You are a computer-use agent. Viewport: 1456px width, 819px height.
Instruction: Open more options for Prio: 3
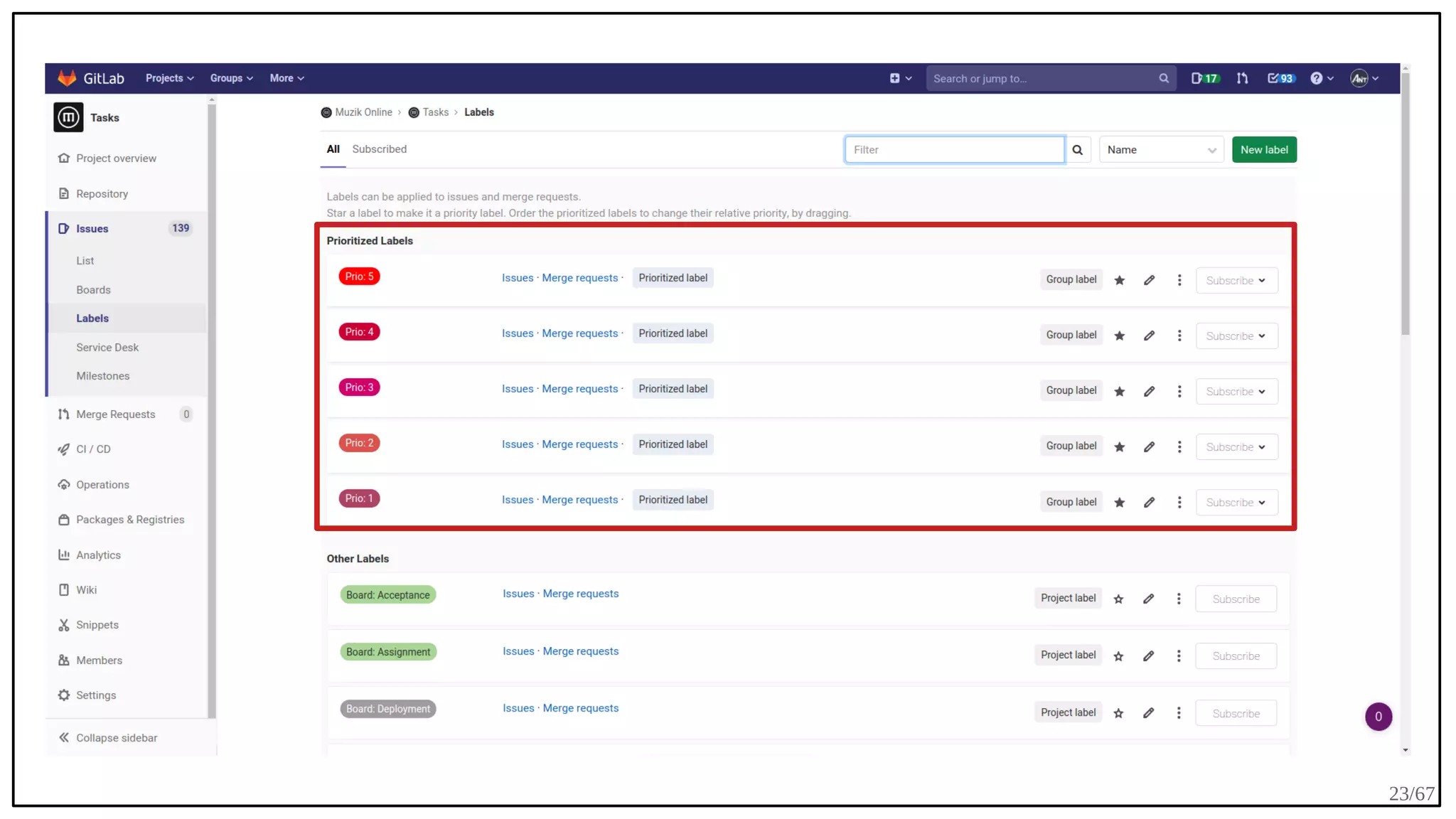click(x=1179, y=392)
